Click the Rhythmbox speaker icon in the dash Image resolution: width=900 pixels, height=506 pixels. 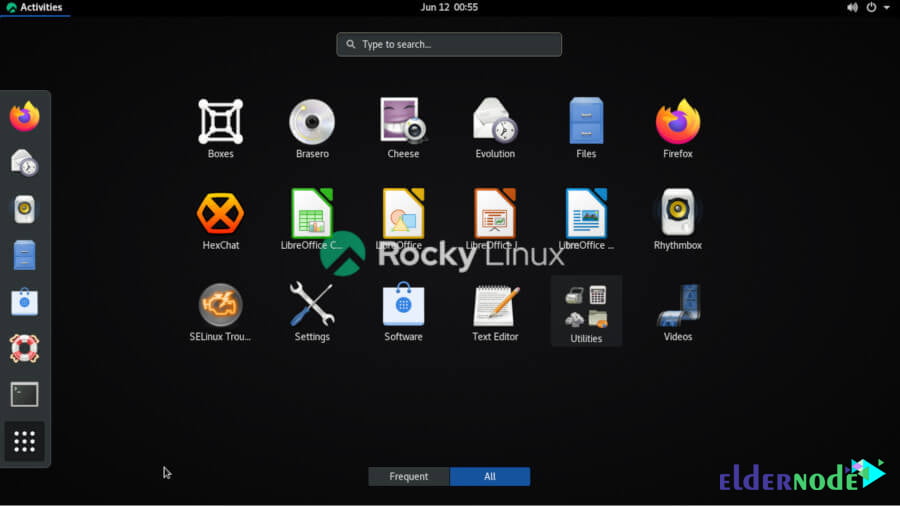pyautogui.click(x=24, y=209)
